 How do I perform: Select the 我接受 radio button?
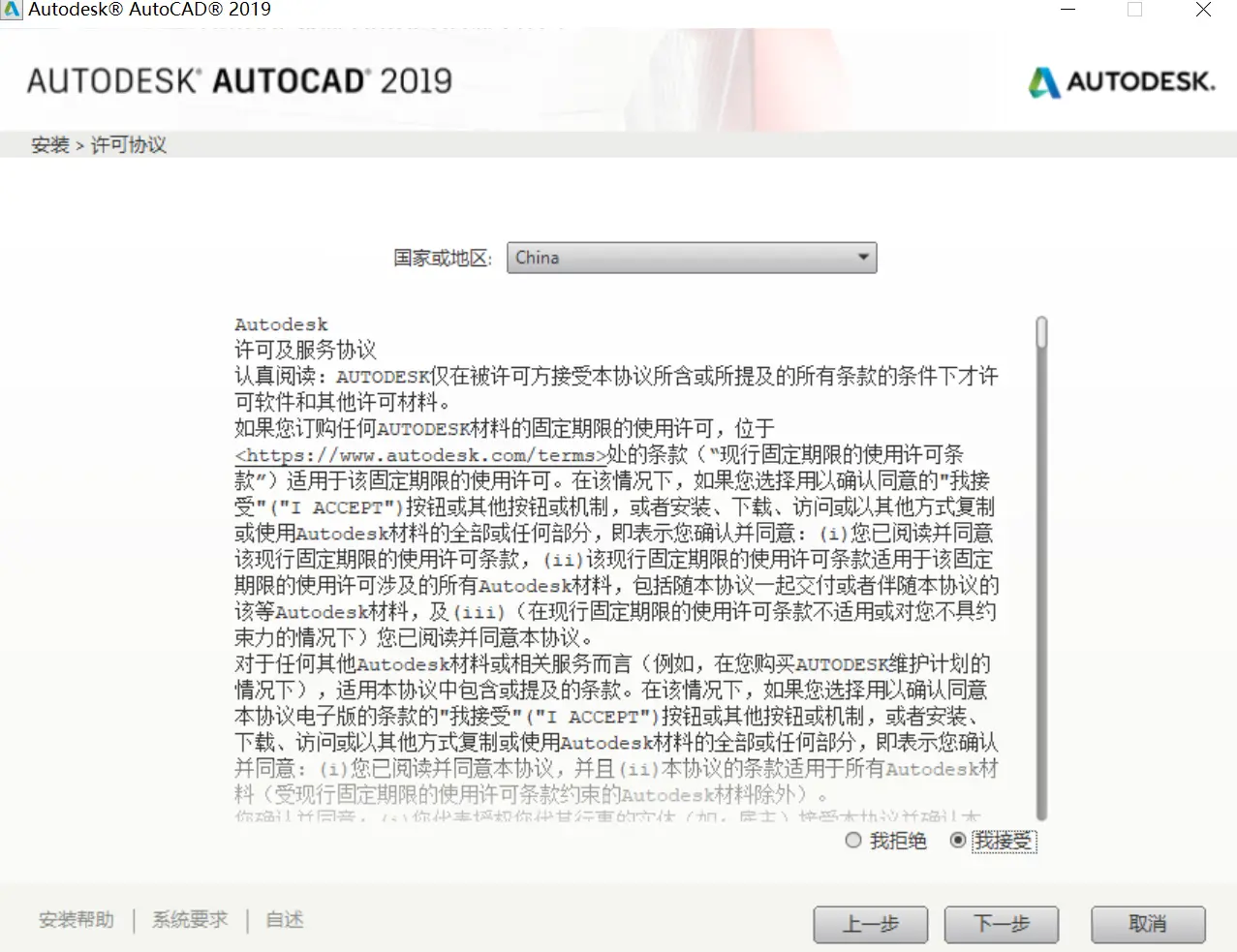(x=958, y=841)
